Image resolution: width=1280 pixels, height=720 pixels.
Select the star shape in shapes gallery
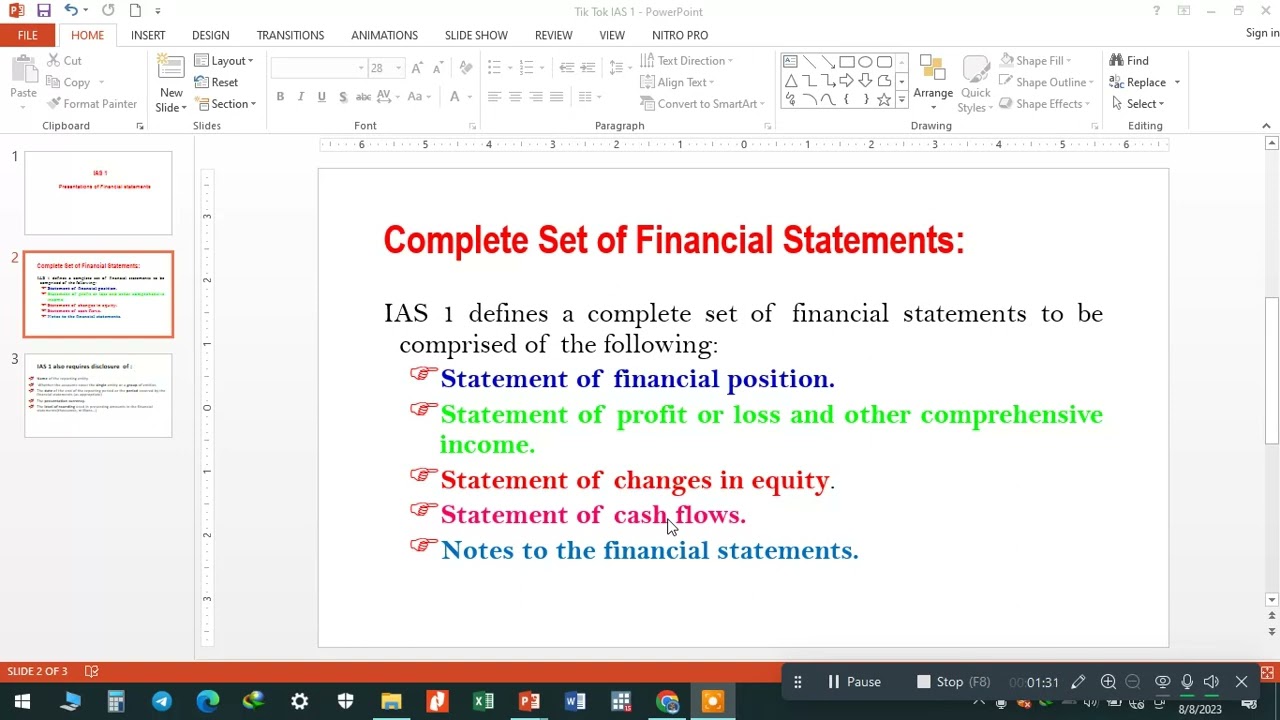tap(884, 99)
